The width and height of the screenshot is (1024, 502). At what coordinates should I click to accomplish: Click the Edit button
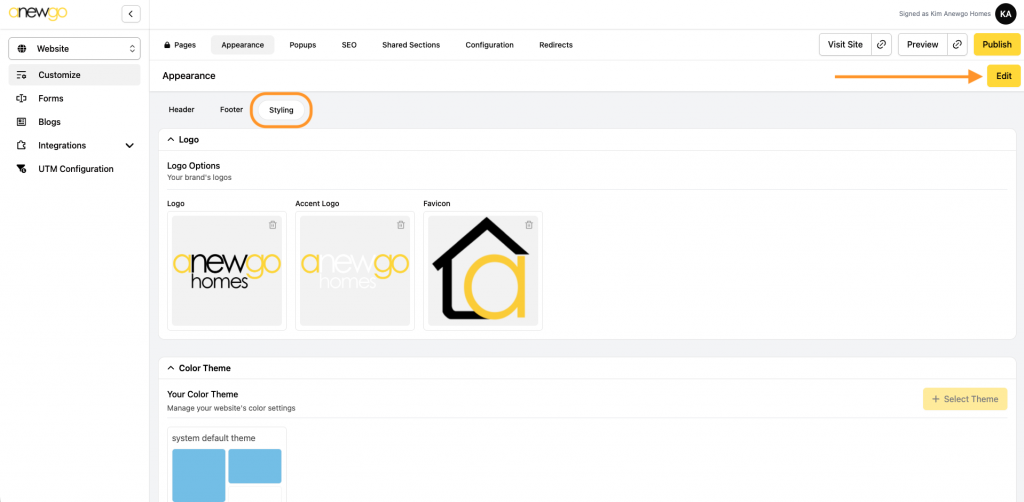[x=1003, y=76]
